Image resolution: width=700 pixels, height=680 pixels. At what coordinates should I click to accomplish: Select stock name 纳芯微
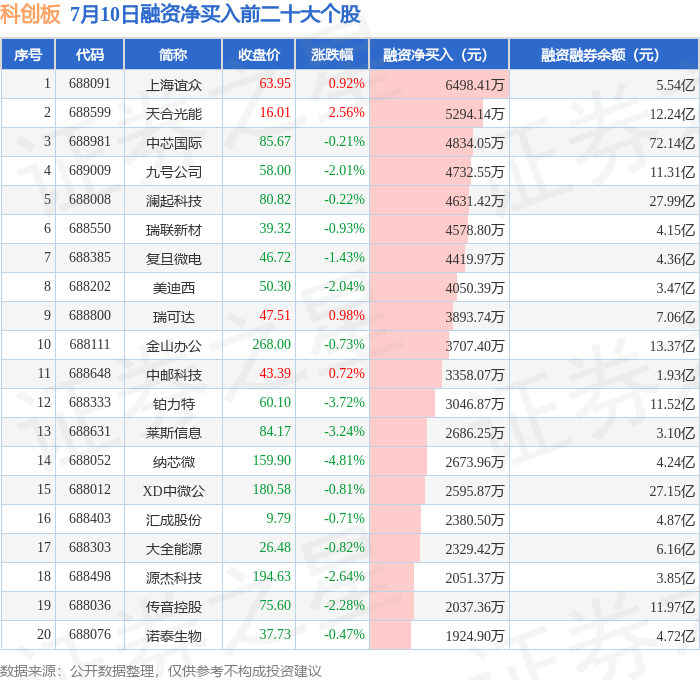[x=174, y=462]
